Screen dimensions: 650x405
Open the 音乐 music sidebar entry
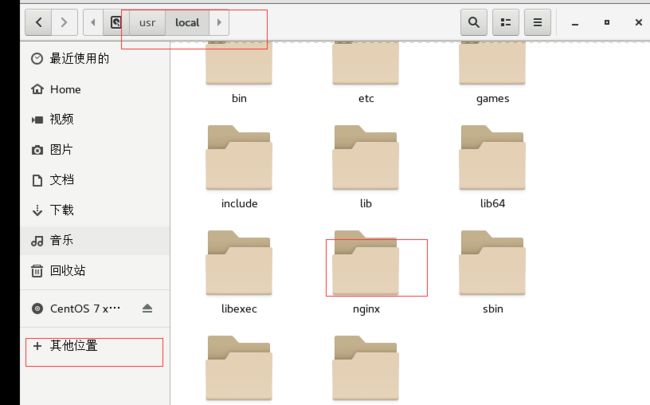point(95,240)
